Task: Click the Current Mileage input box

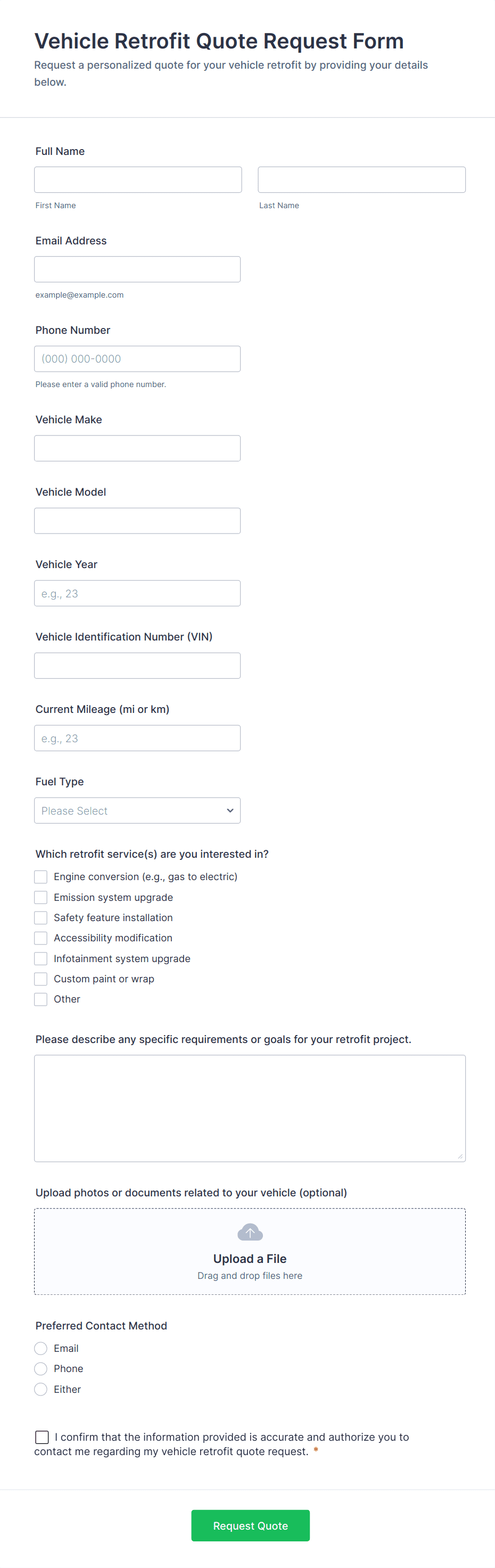Action: (x=137, y=738)
